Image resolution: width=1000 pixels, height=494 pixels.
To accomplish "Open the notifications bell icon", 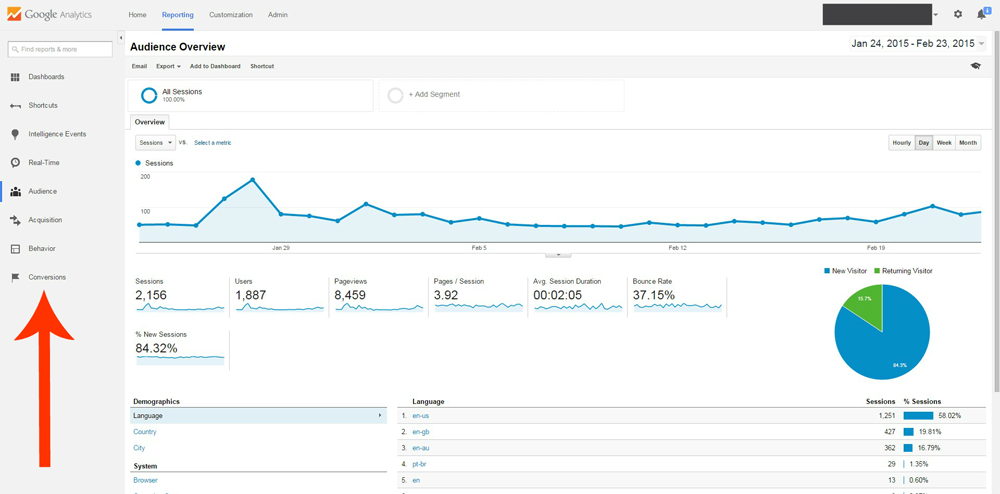I will pyautogui.click(x=982, y=15).
